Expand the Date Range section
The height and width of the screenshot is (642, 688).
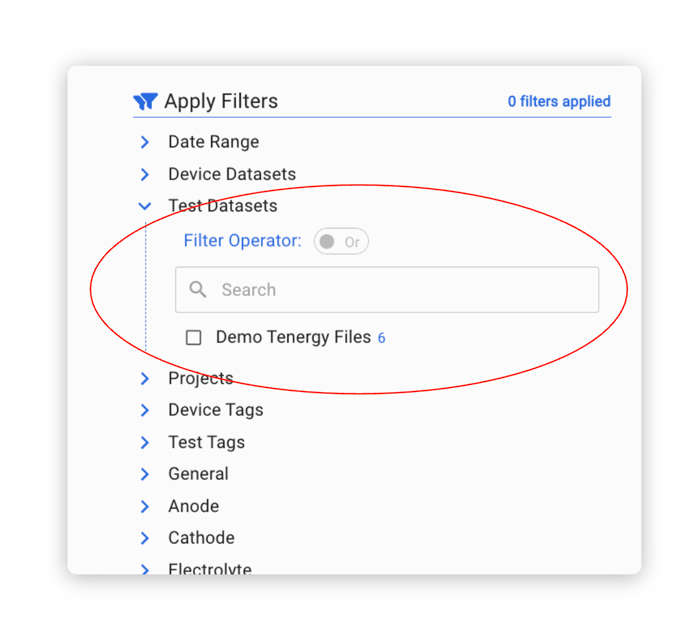[x=145, y=142]
